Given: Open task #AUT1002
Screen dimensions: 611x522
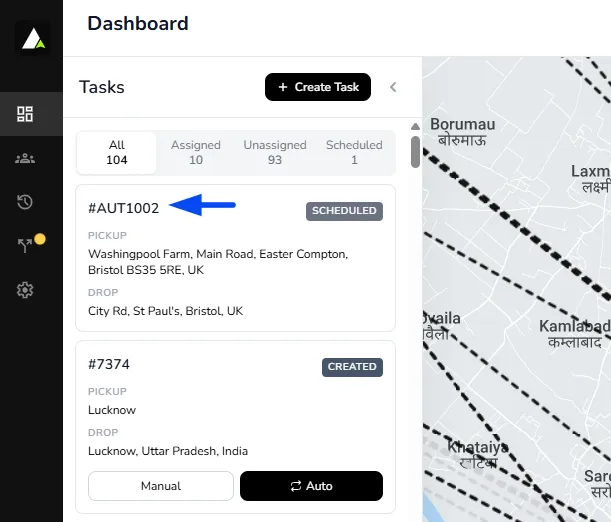Looking at the screenshot, I should (124, 208).
